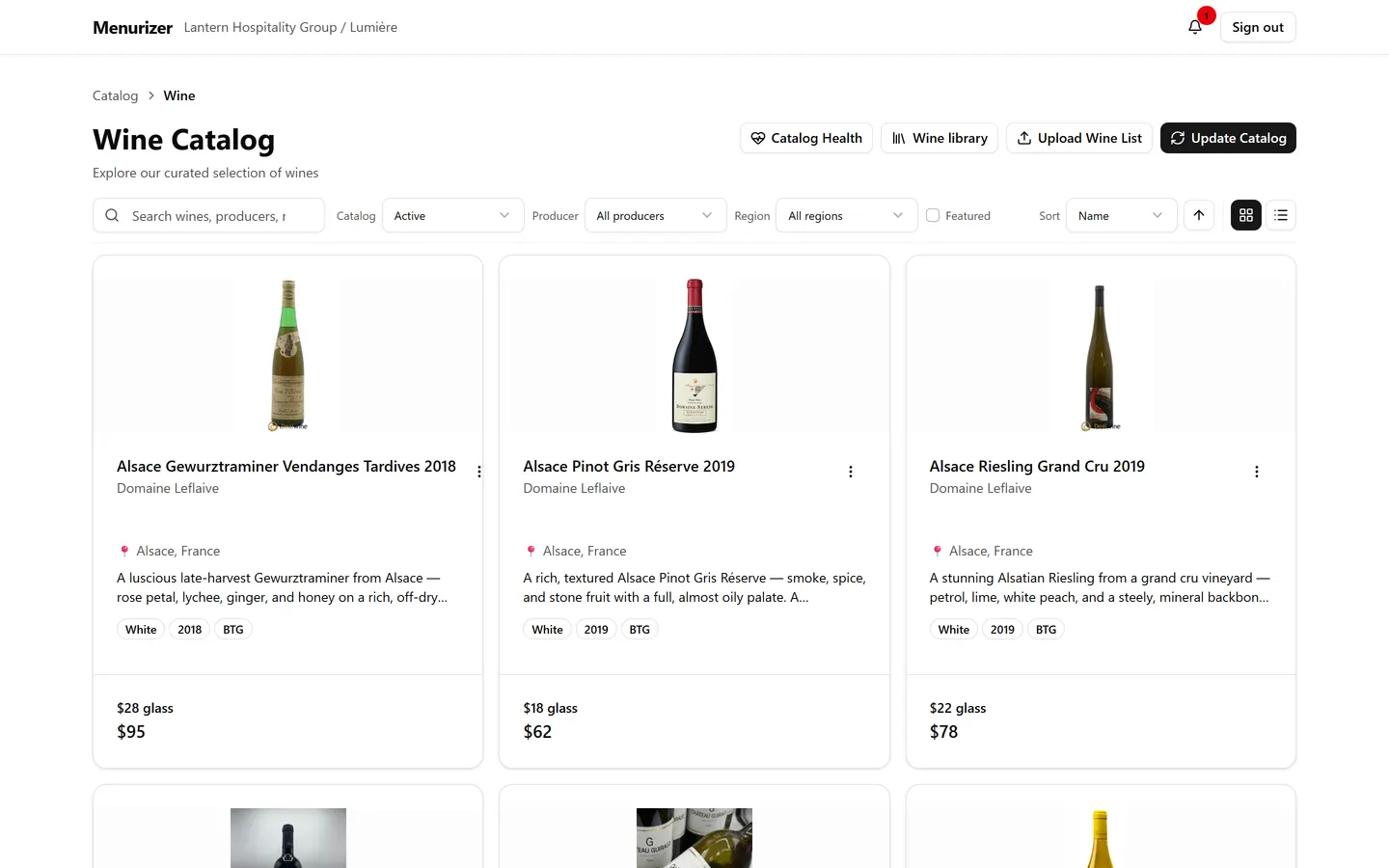Click the Menurizer logo

pos(132,27)
